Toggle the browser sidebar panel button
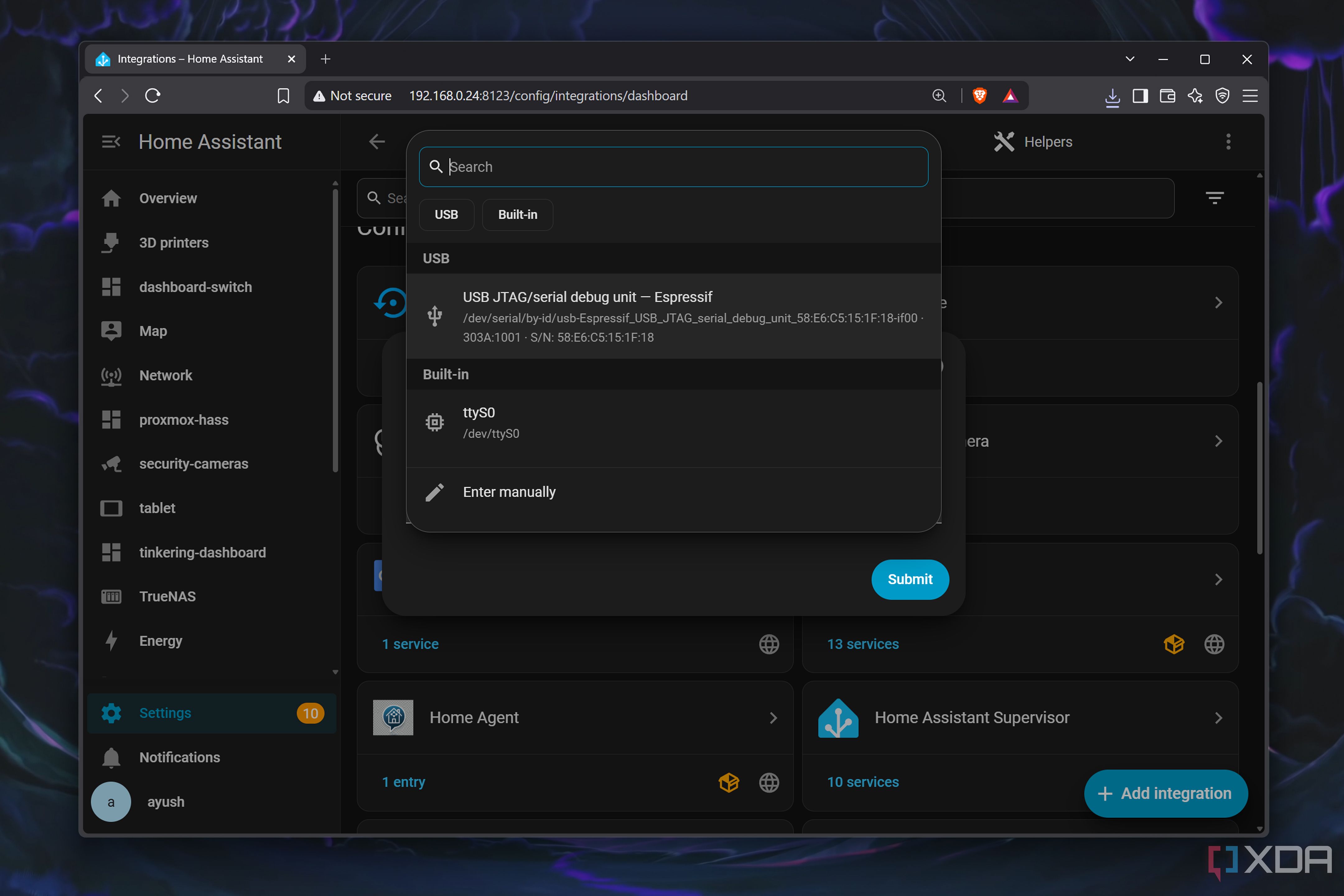 coord(1139,96)
